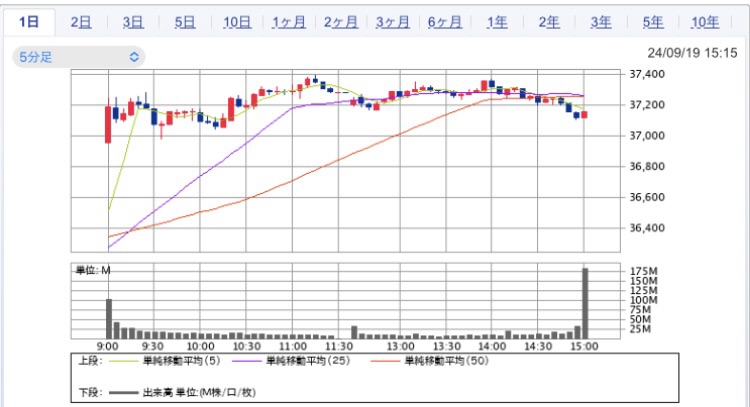The image size is (750, 407).
Task: Click the 37,200 price axis label
Action: click(647, 105)
